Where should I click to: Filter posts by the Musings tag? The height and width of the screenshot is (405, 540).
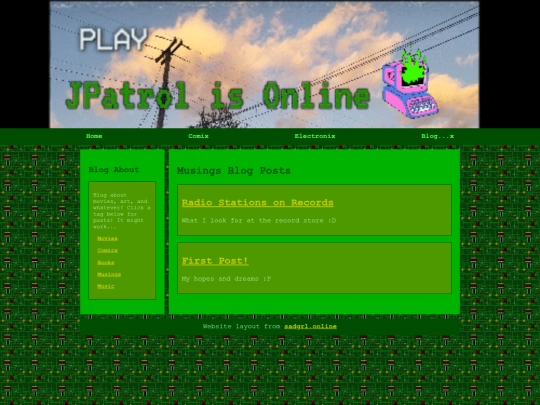pos(109,274)
